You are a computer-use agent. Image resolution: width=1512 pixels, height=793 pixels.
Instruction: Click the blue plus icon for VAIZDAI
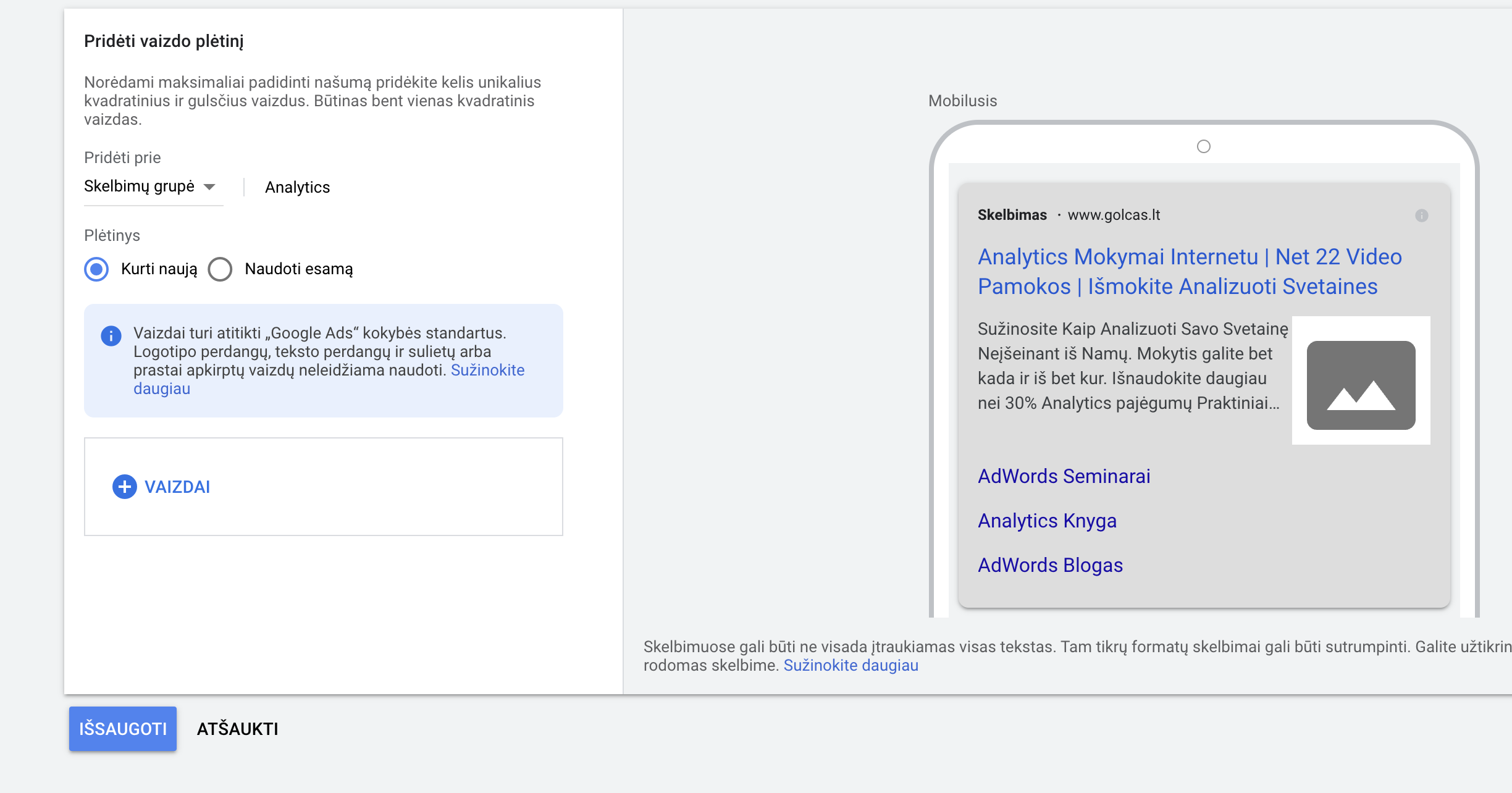[124, 487]
